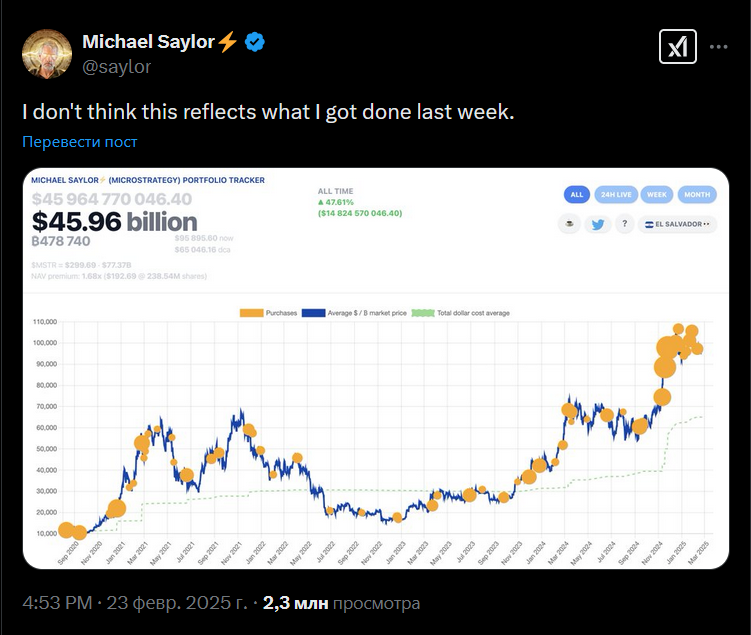Select the ALL time range tab
The height and width of the screenshot is (635, 751).
point(576,195)
